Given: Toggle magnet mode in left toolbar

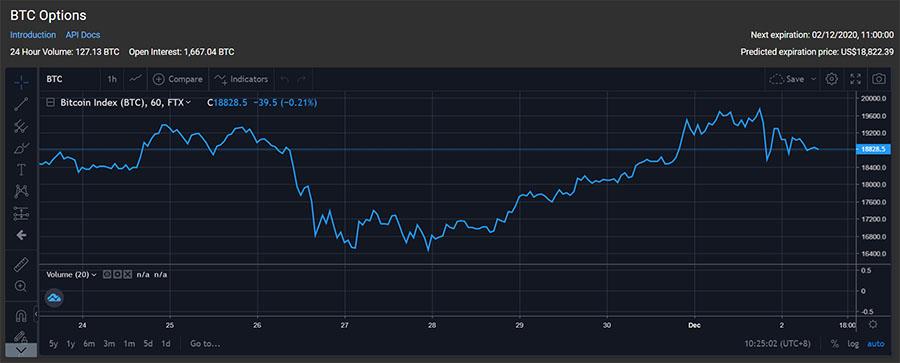Looking at the screenshot, I should click(21, 316).
